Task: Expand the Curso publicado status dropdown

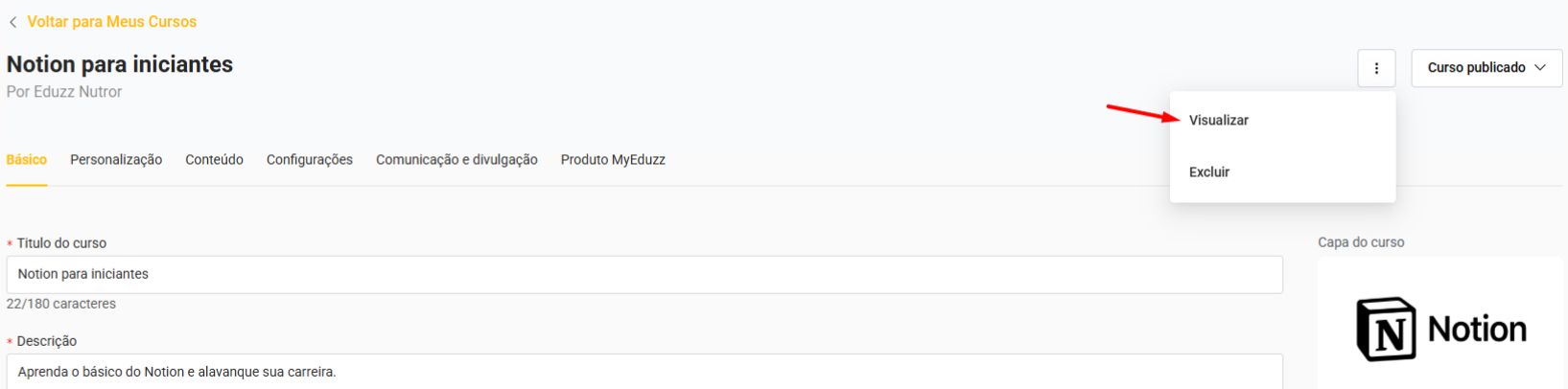Action: tap(1486, 68)
